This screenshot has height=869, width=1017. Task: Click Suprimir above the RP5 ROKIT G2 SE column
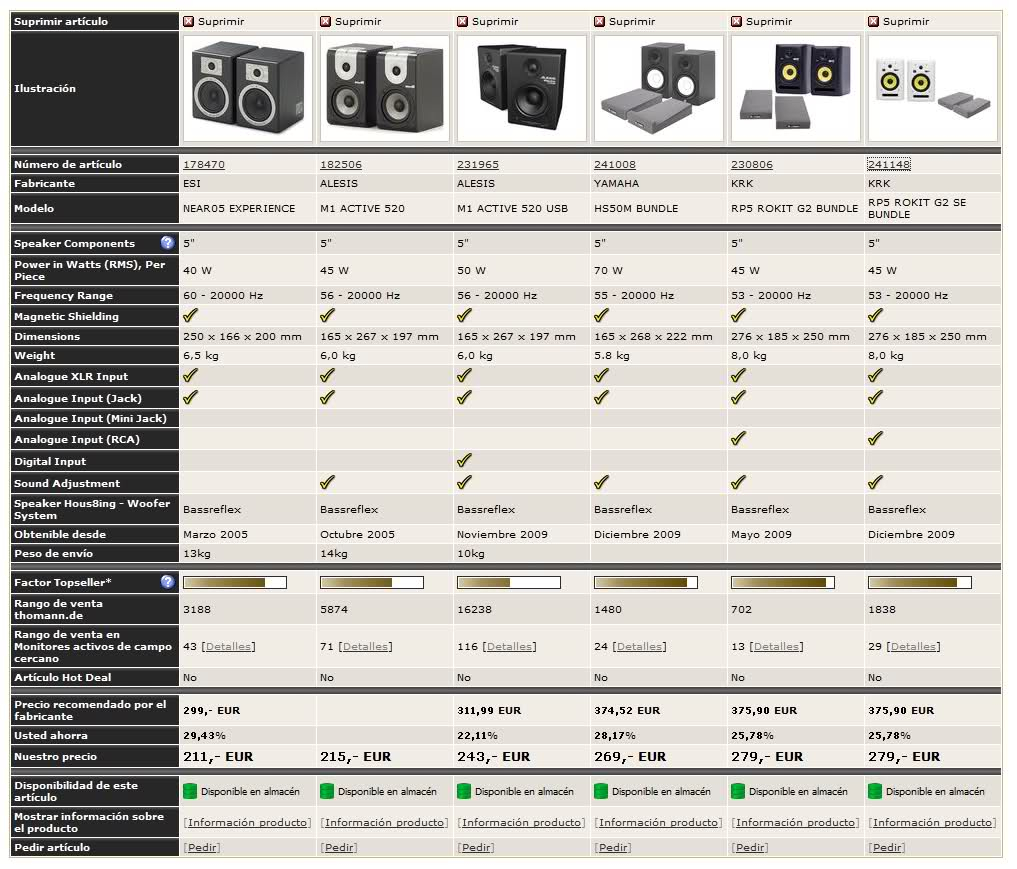click(x=898, y=21)
